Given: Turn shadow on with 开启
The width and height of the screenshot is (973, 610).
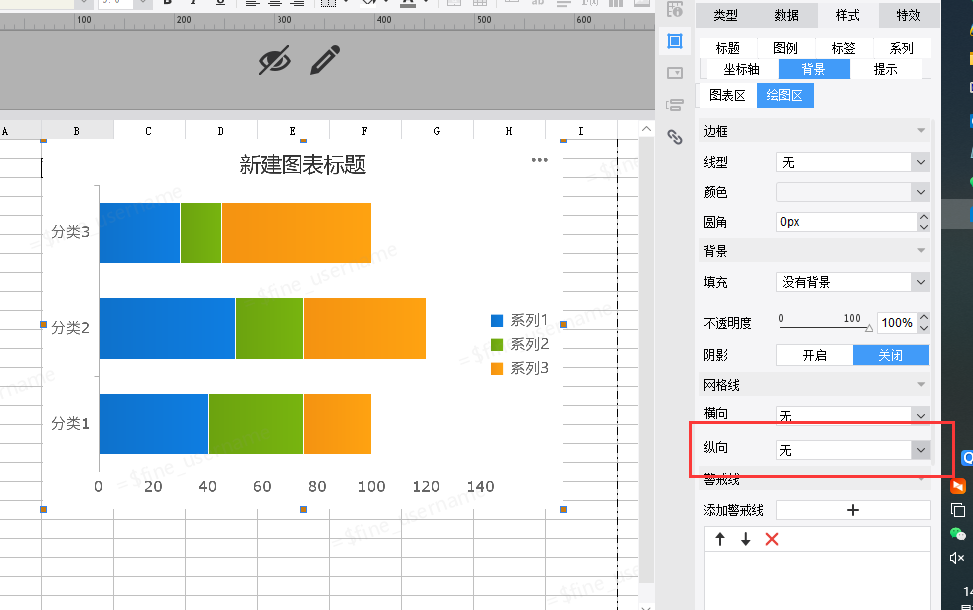Looking at the screenshot, I should 815,355.
